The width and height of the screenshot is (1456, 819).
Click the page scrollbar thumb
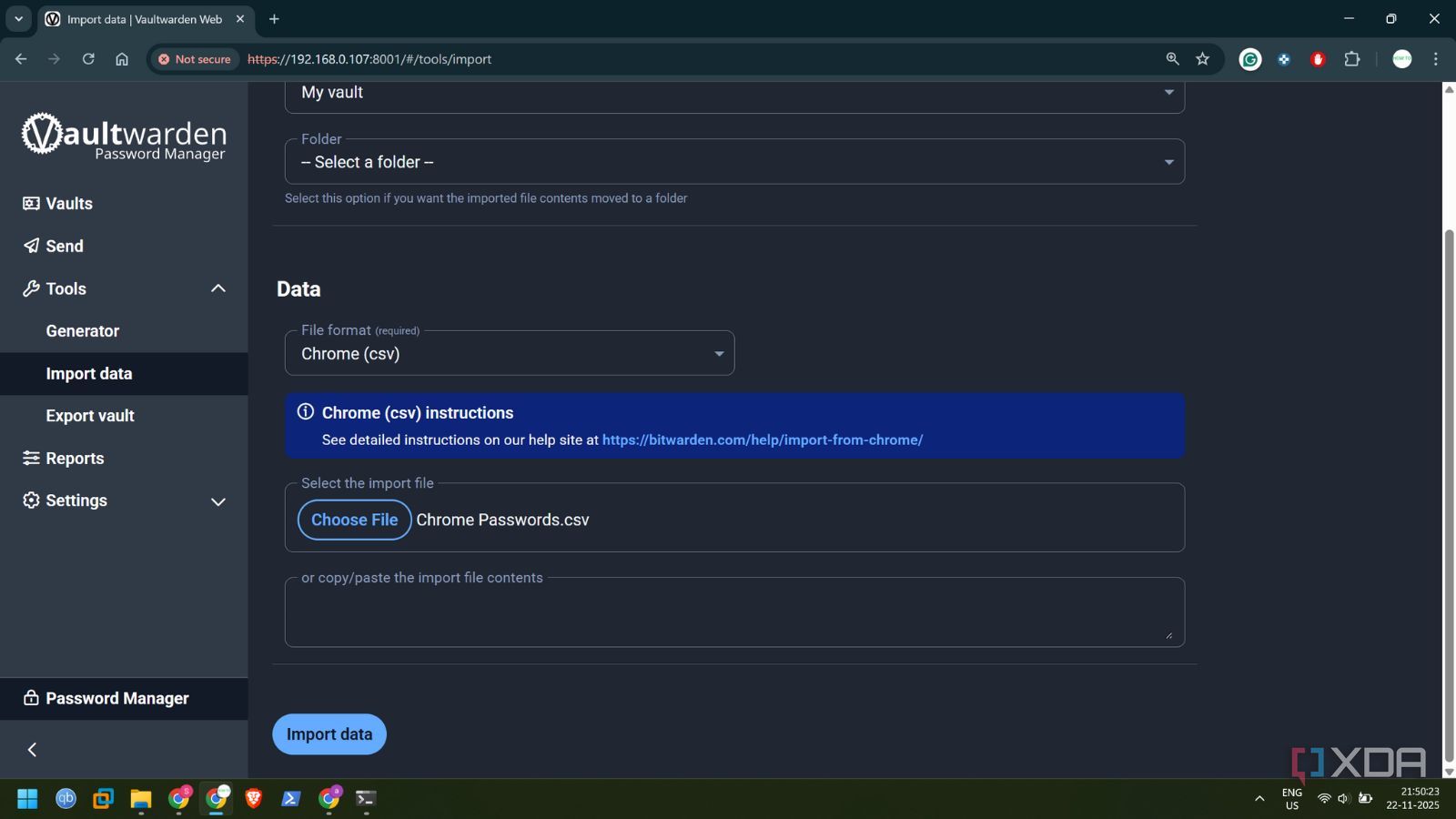tap(1449, 496)
